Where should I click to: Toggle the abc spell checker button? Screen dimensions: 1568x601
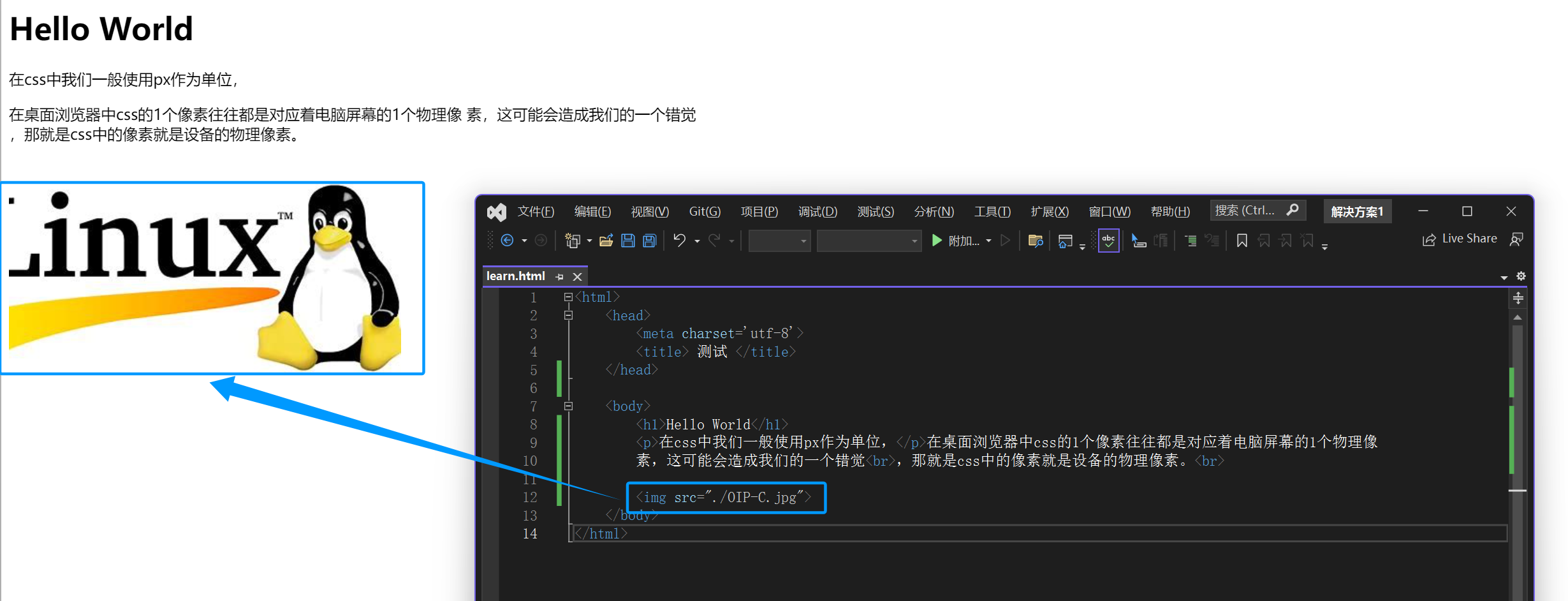click(1109, 241)
